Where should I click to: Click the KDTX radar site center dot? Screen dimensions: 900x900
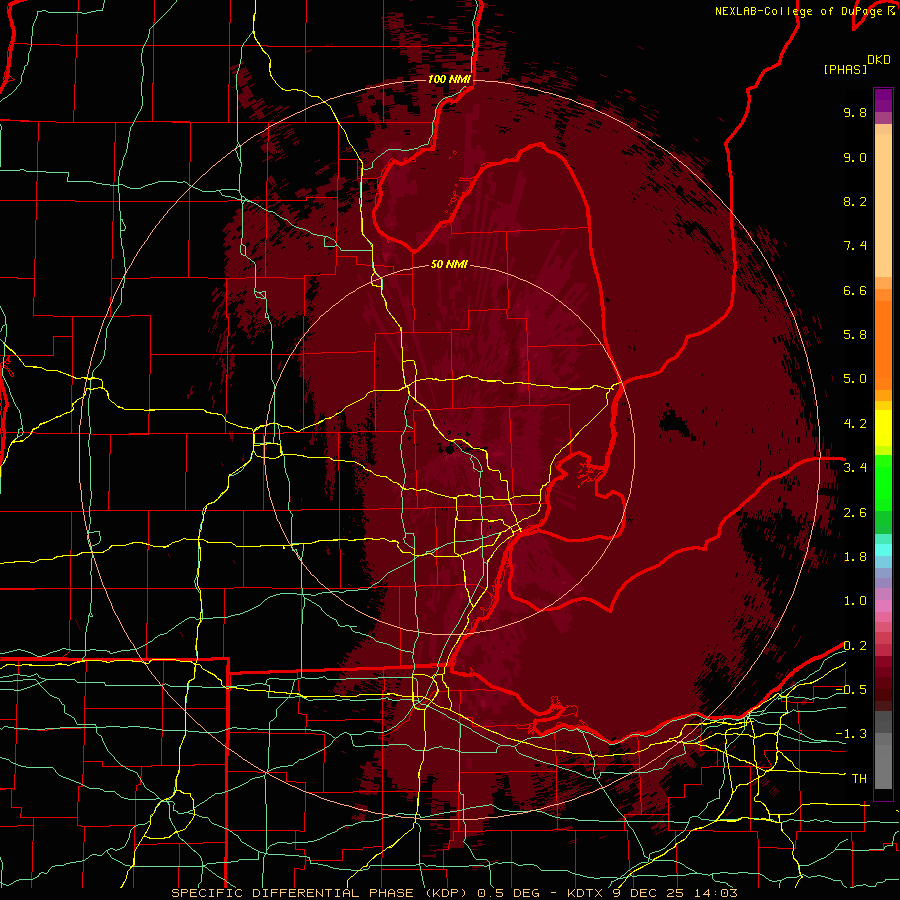(449, 449)
